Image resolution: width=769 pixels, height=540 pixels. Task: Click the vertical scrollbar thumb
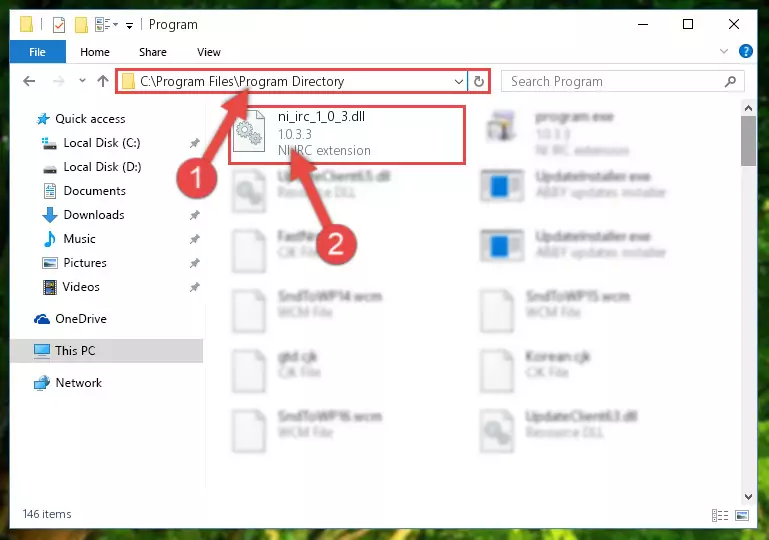[x=748, y=141]
